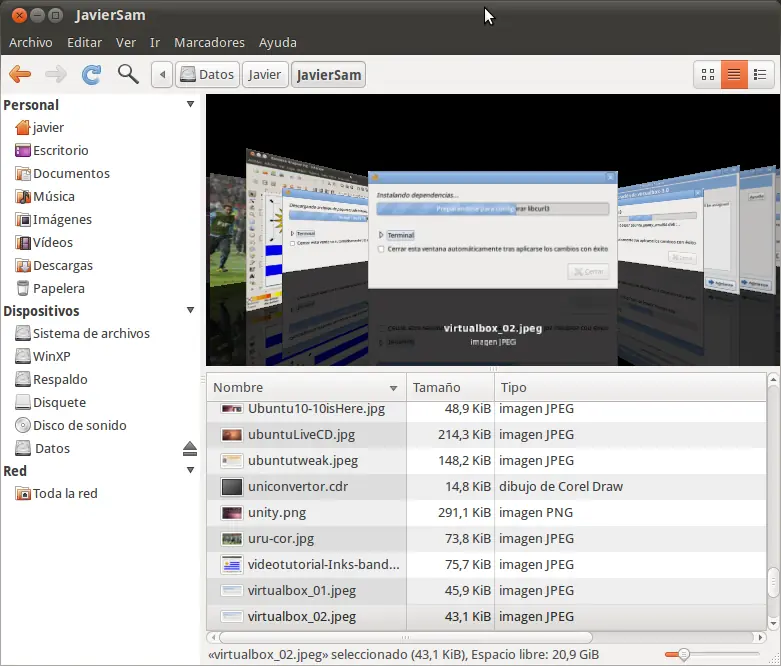Open search with the magnifier icon

128,74
